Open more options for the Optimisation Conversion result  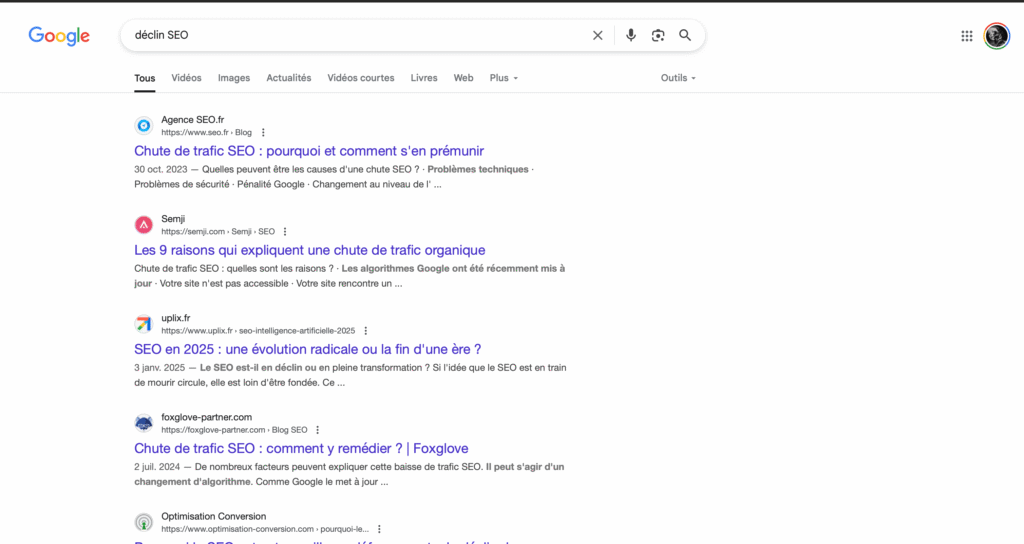coord(379,530)
